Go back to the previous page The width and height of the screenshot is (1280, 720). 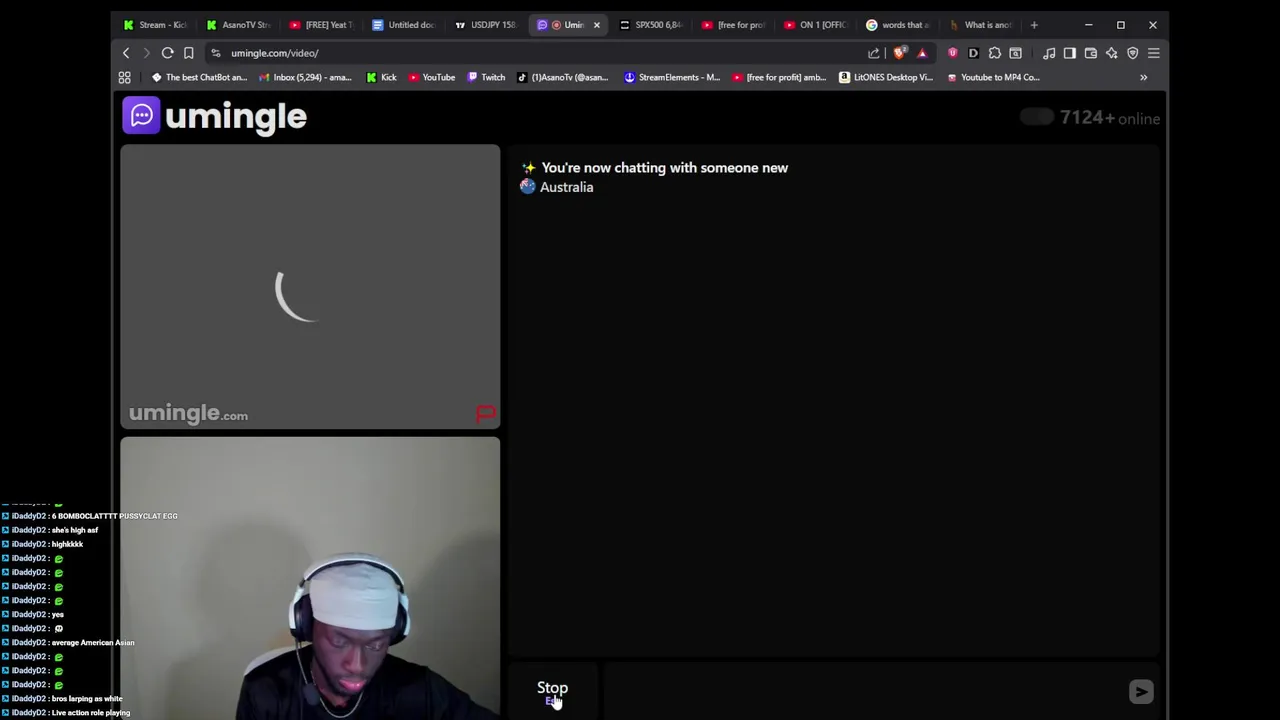click(126, 53)
